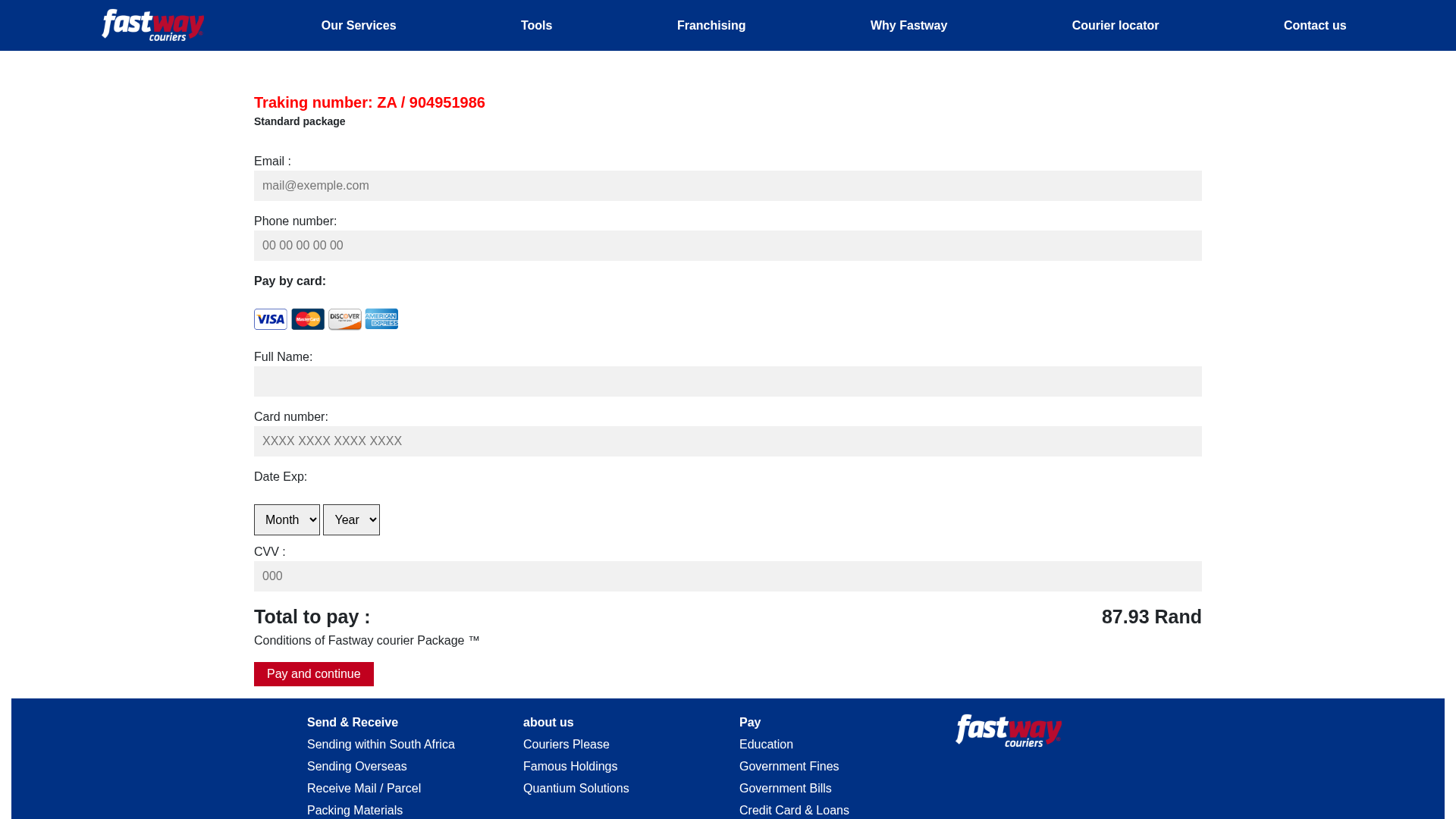
Task: Go to the Franchising menu item
Action: 711,25
